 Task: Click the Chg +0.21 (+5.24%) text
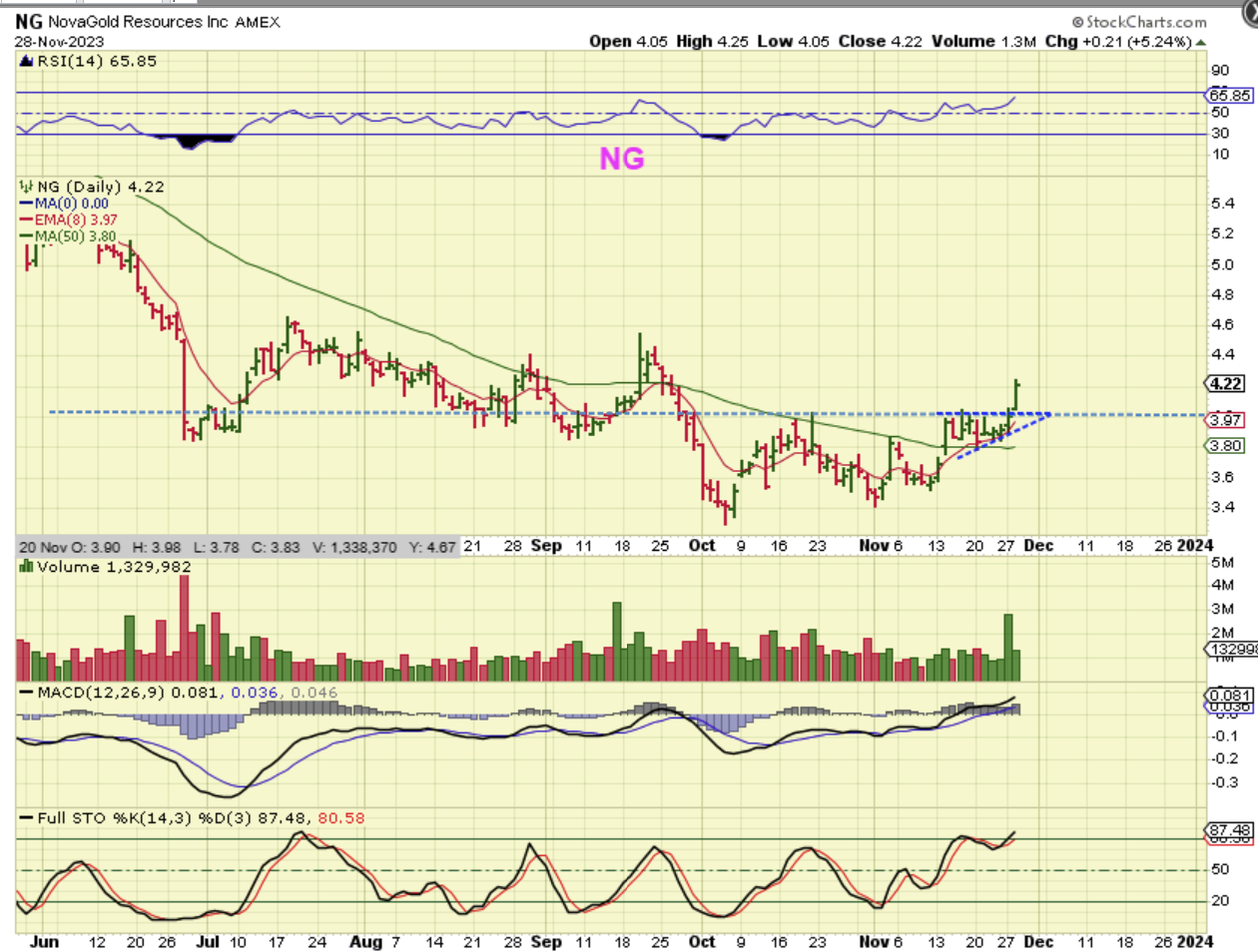1118,41
